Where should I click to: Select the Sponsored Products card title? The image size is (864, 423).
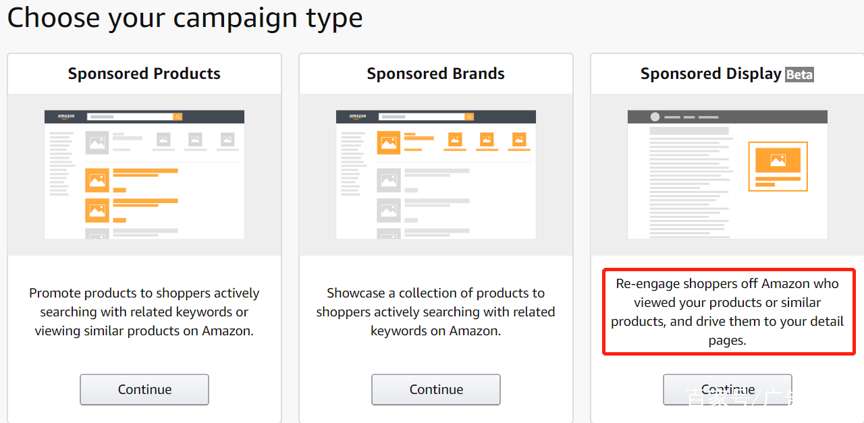point(144,74)
